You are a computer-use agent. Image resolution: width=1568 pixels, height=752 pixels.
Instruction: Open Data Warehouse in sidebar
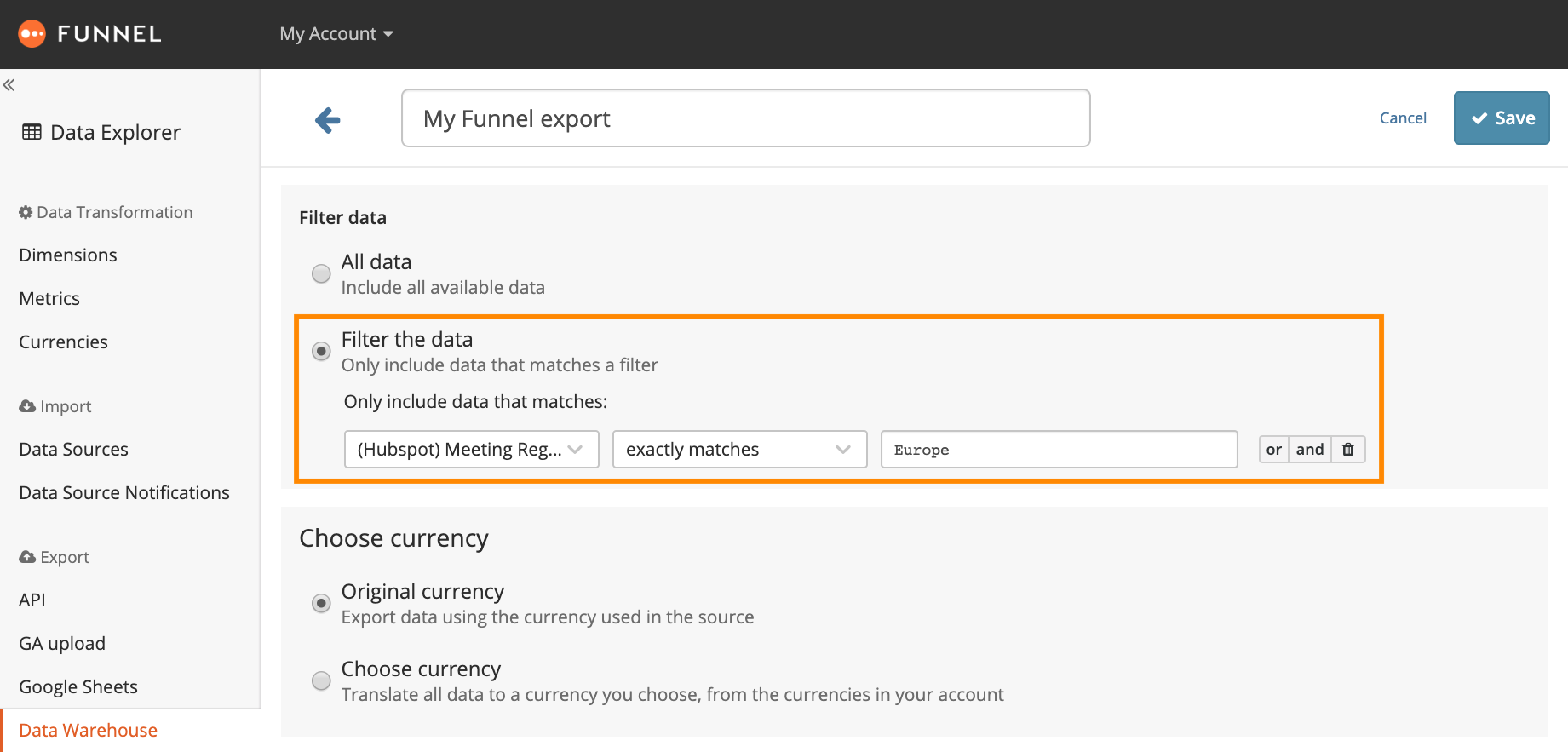tap(88, 731)
